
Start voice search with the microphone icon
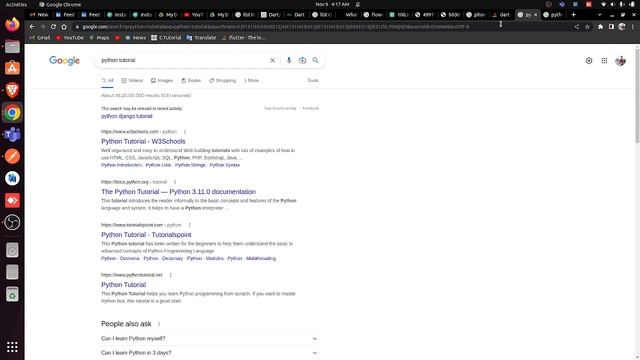289,60
